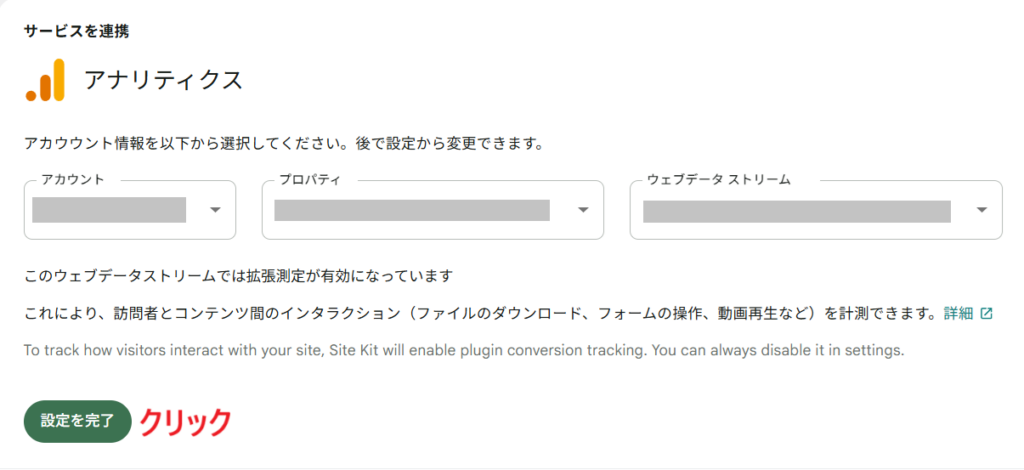Screen dimensions: 1024x470
Task: Expand the プロパティ dropdown arrow
Action: point(583,210)
